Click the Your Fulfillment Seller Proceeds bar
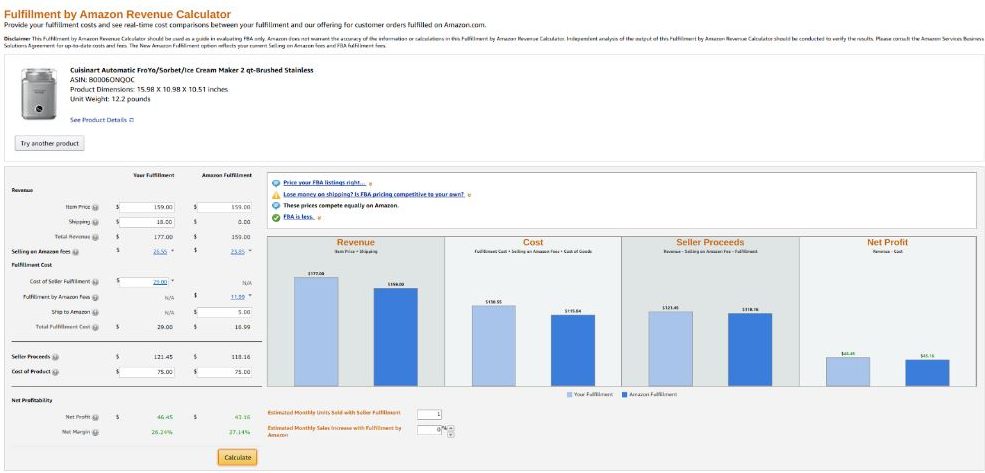Screen dimensions: 985x473 pyautogui.click(x=671, y=349)
